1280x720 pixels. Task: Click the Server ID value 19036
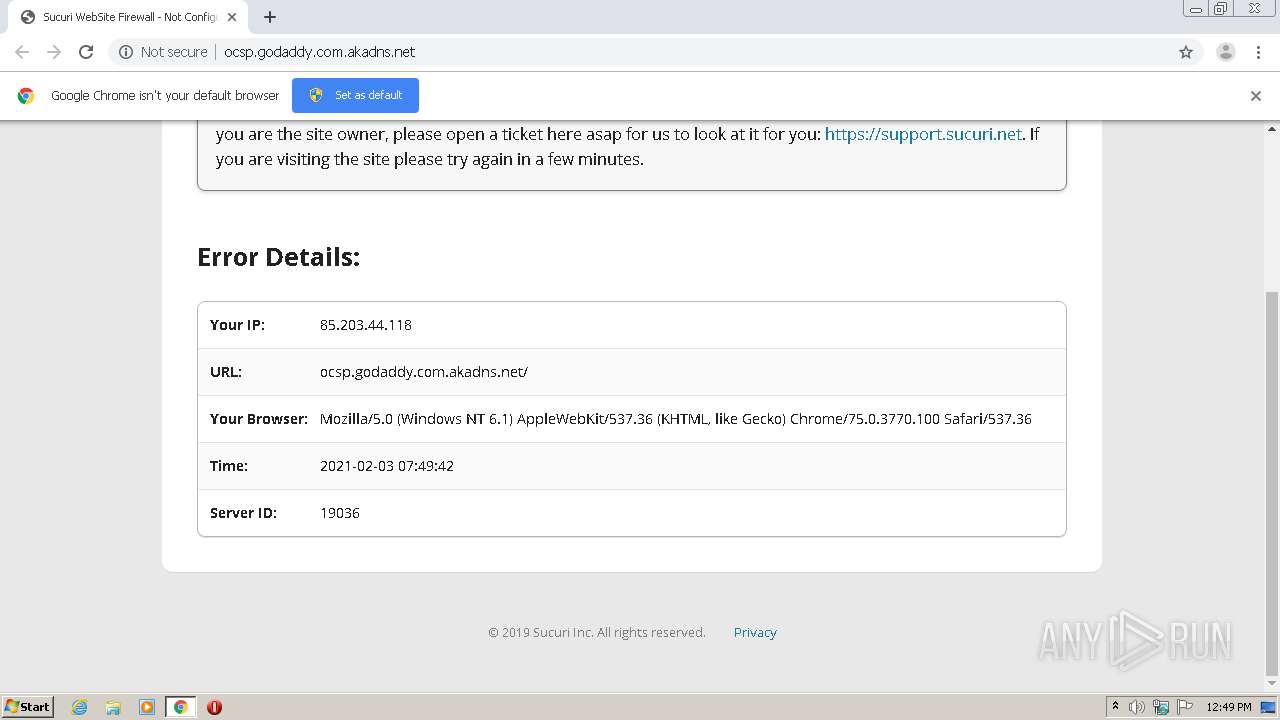340,513
